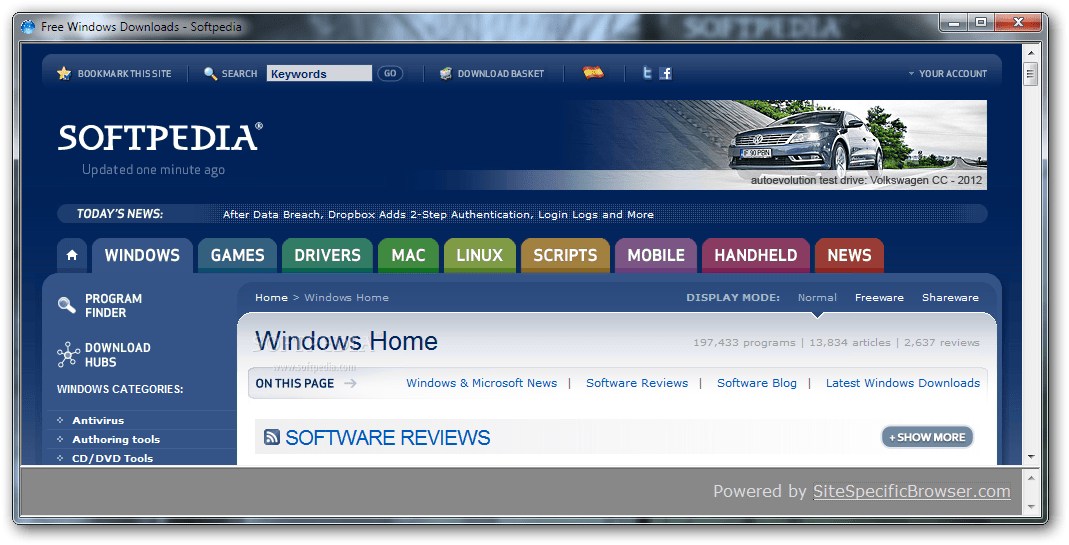Read the Dropbox 2-Step Authentication news headline
The width and height of the screenshot is (1069, 545).
tap(438, 214)
